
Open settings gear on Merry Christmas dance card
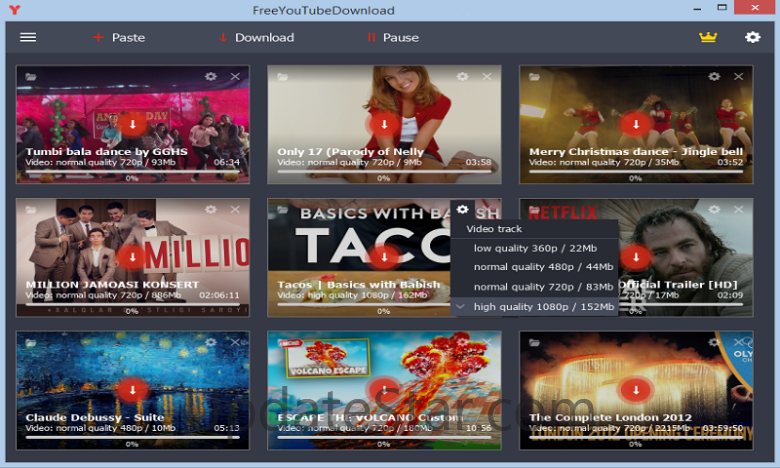tap(714, 76)
